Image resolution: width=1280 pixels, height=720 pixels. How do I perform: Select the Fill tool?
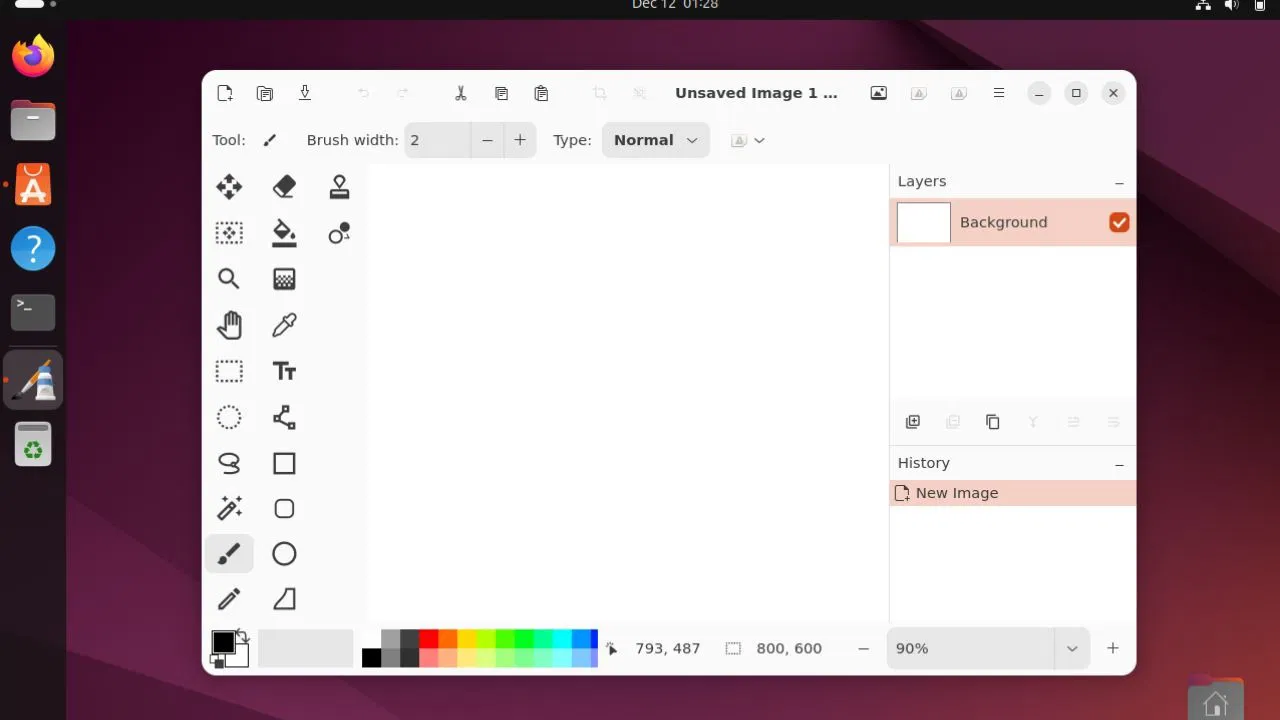(284, 232)
